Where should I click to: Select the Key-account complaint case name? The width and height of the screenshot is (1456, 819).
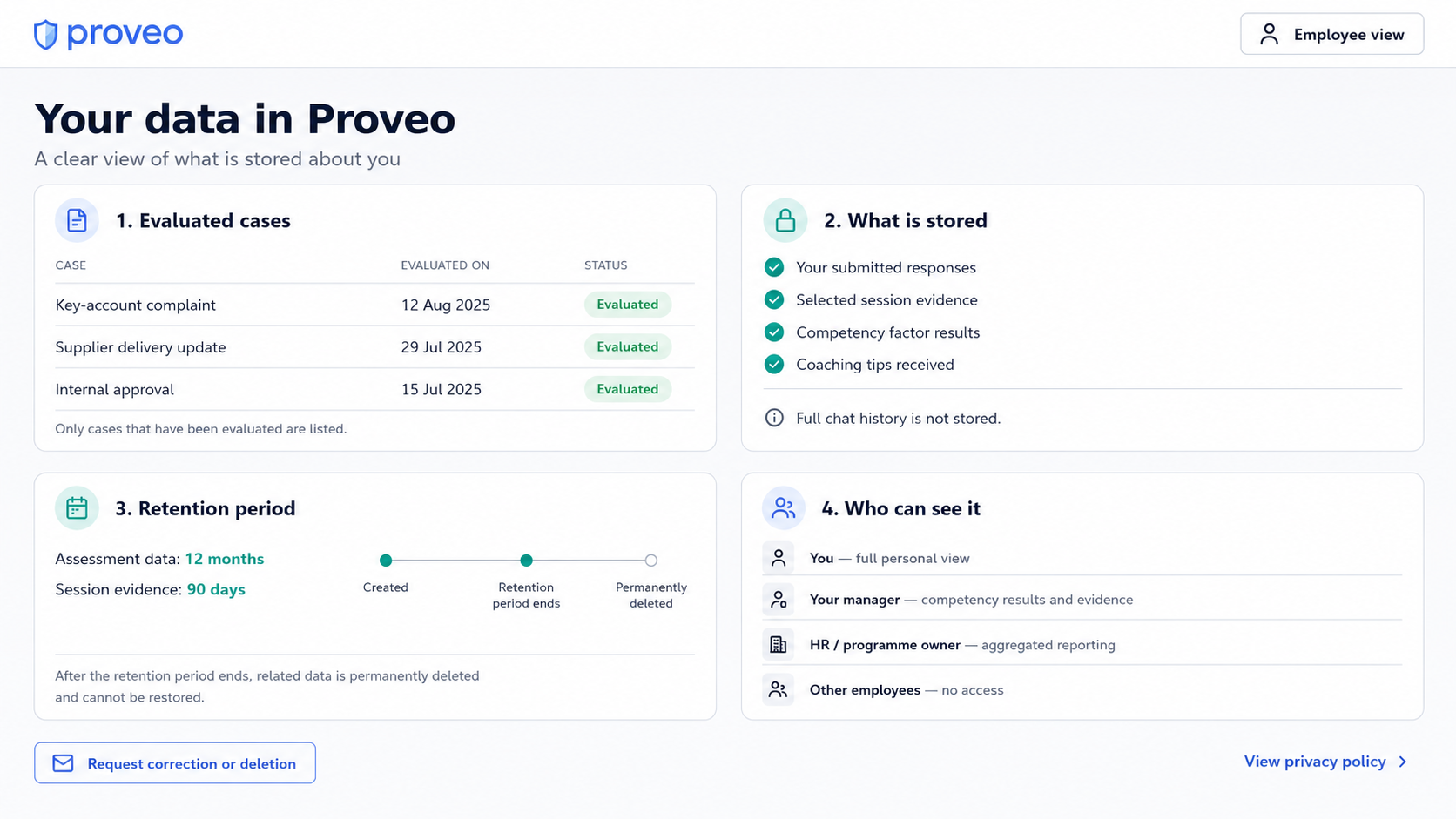136,305
